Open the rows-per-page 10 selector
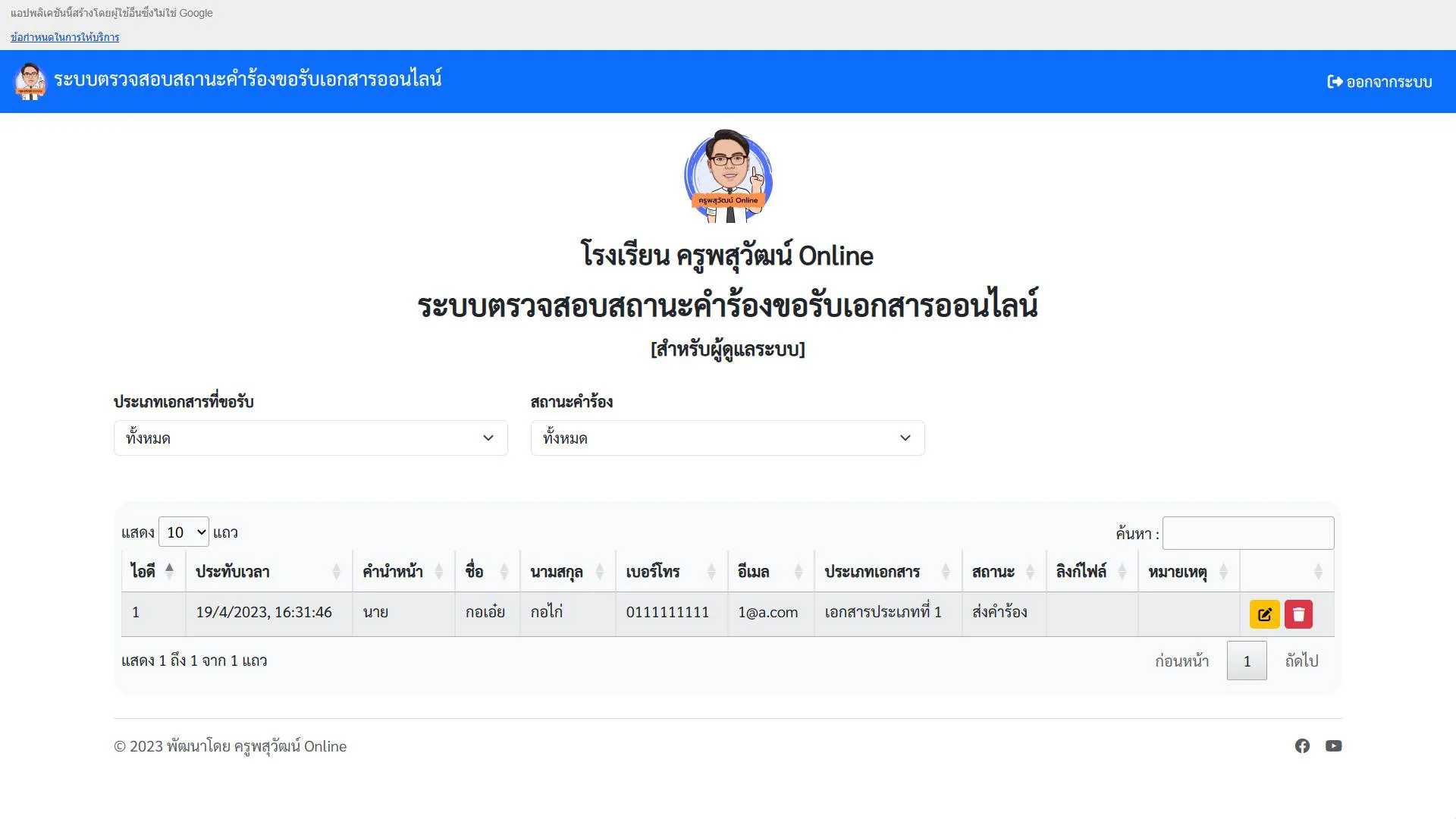This screenshot has height=819, width=1456. pos(184,532)
